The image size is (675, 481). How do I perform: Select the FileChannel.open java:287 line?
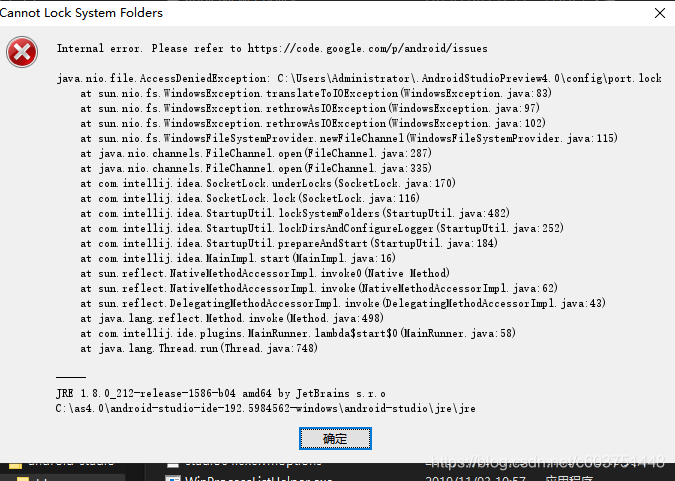256,153
